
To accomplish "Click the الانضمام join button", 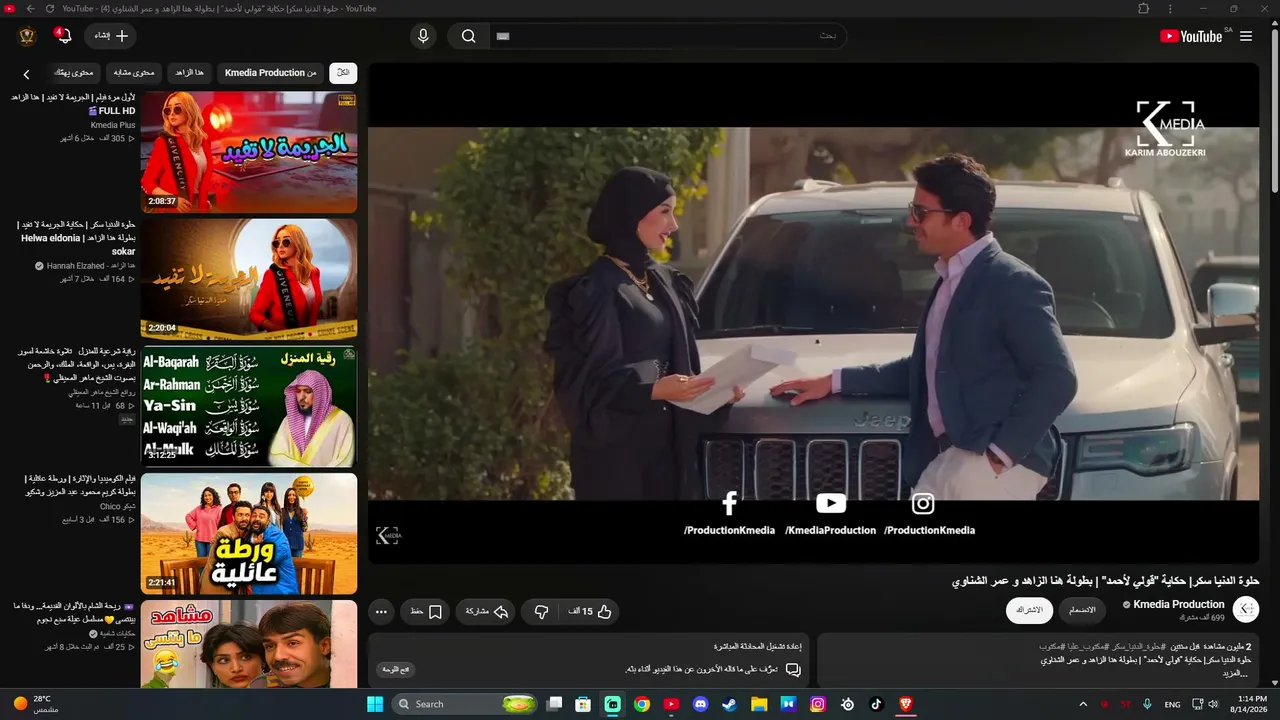I will pyautogui.click(x=1082, y=610).
